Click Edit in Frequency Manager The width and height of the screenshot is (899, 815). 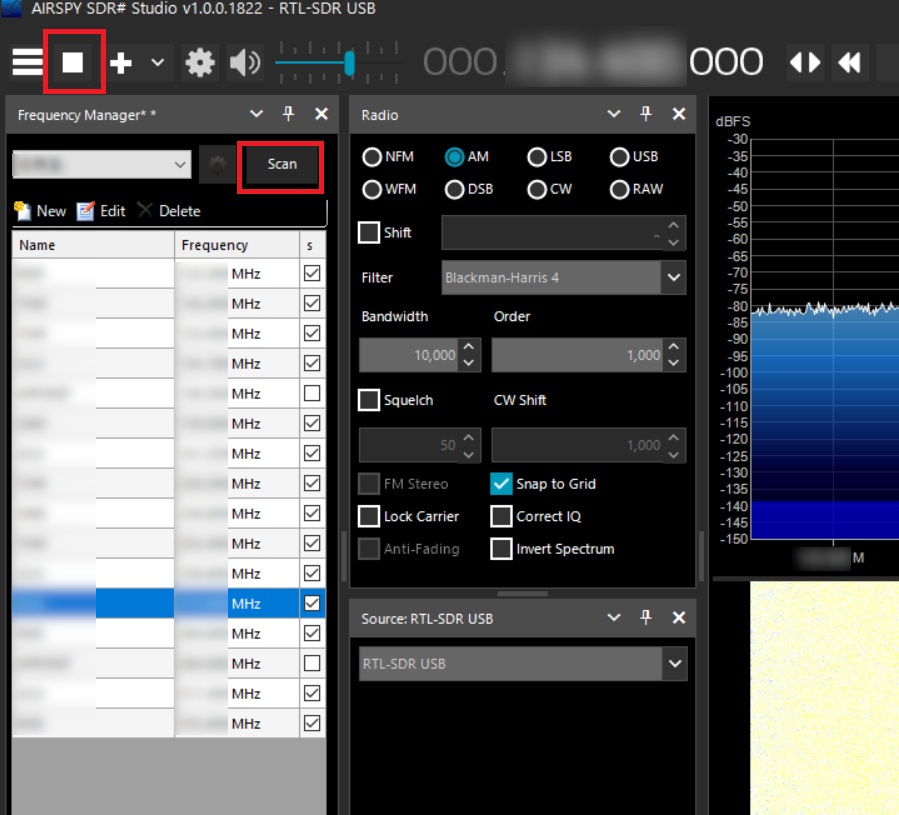coord(101,211)
